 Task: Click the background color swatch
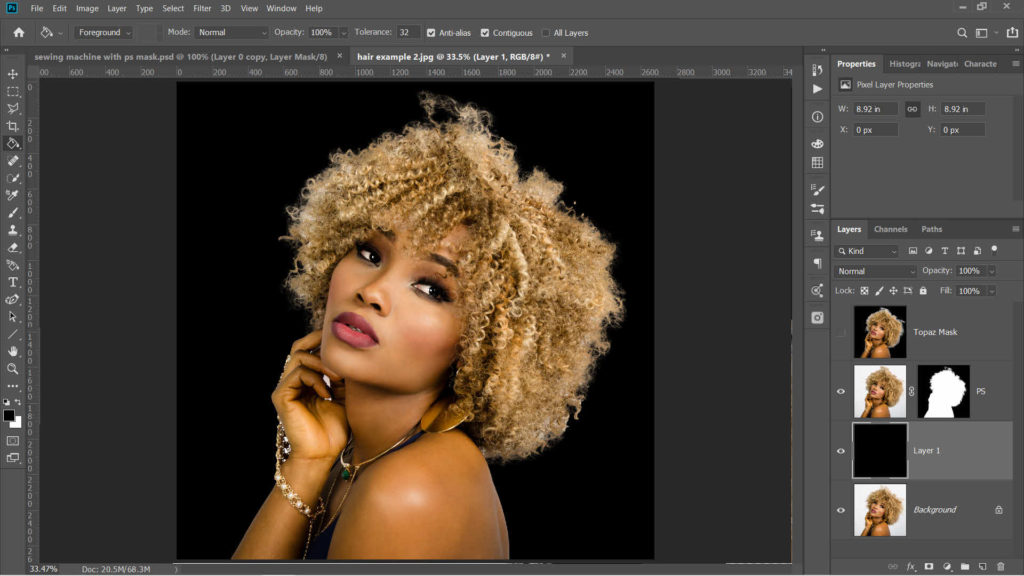pyautogui.click(x=16, y=423)
